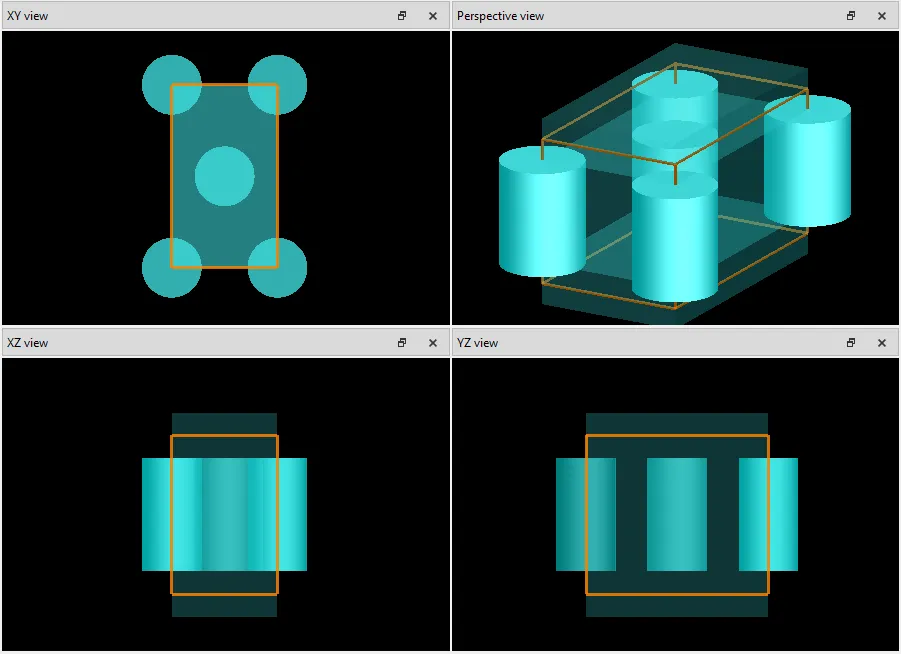Select the YZ view title label

click(x=477, y=343)
